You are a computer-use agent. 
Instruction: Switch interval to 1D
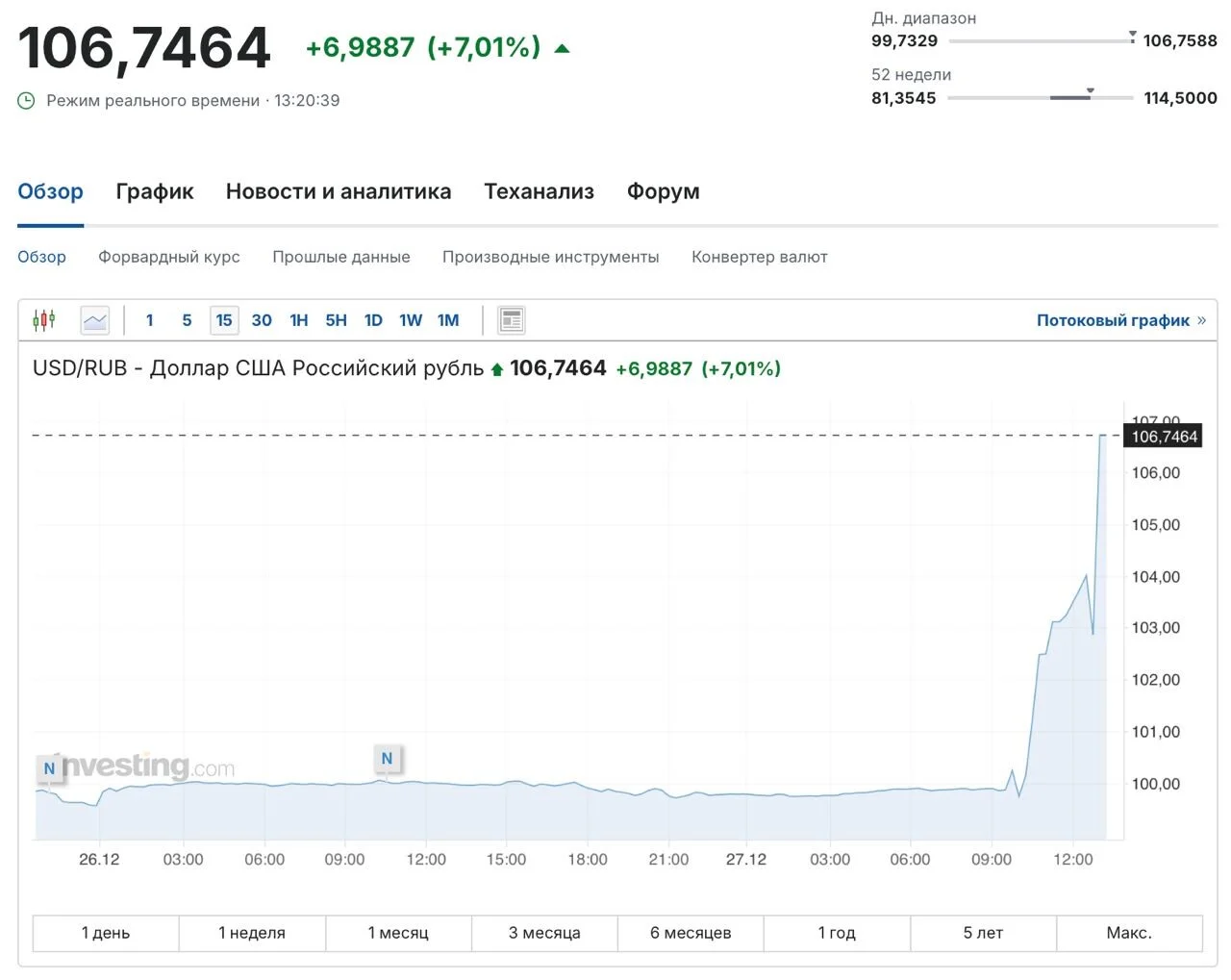[x=373, y=320]
